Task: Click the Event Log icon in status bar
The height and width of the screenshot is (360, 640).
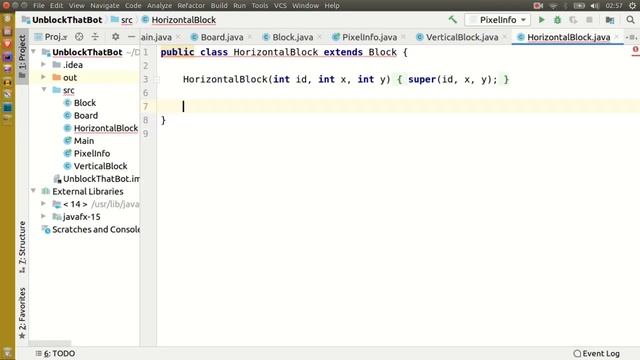Action: pos(577,353)
